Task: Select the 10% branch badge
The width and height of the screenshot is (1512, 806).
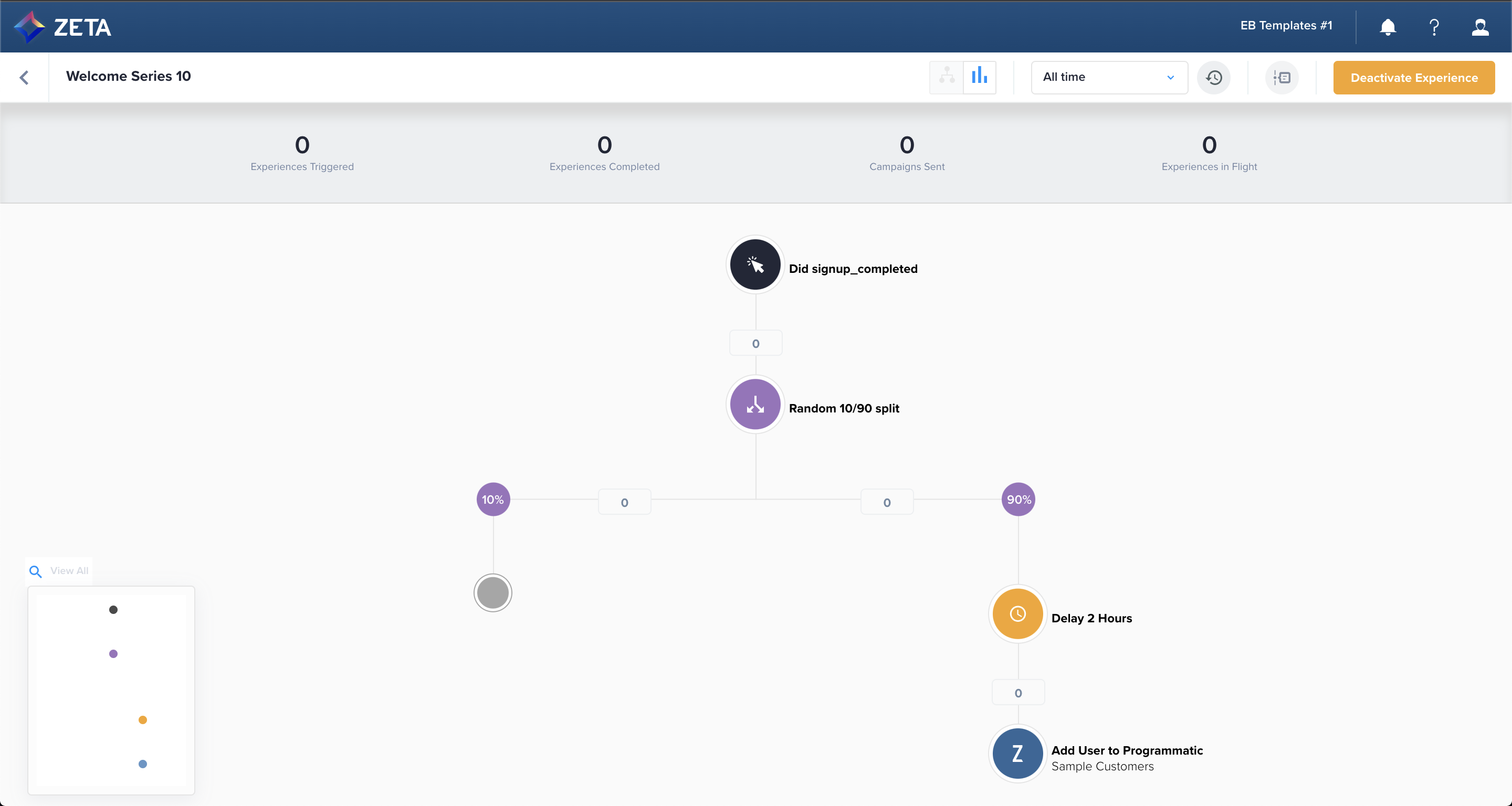Action: 492,499
